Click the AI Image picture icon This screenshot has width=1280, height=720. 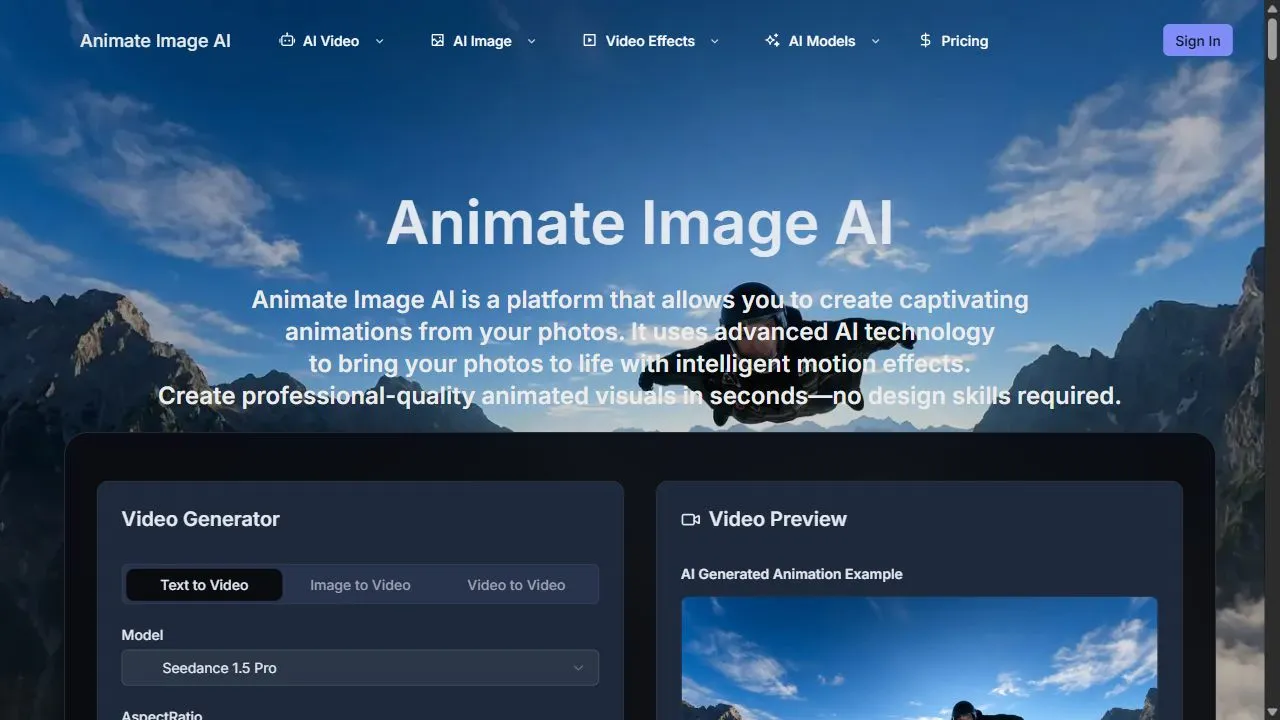[x=437, y=41]
